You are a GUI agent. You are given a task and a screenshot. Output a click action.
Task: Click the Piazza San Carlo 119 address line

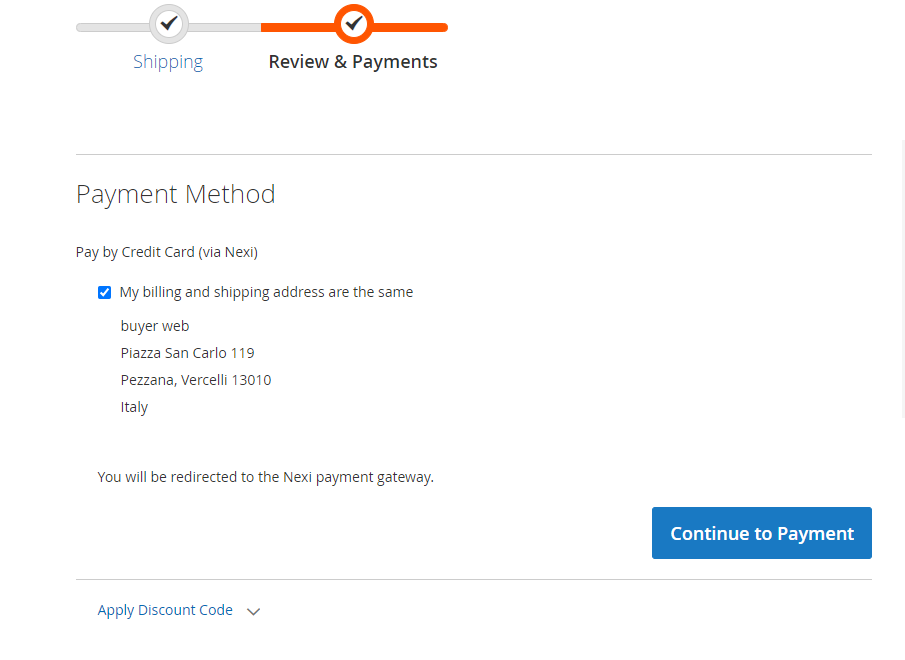187,353
